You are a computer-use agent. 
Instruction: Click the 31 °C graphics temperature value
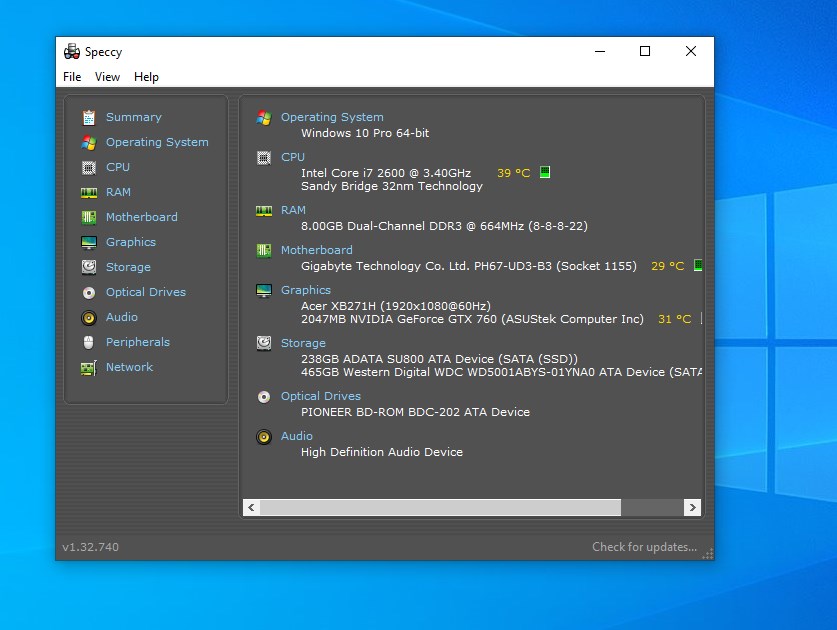pyautogui.click(x=674, y=319)
